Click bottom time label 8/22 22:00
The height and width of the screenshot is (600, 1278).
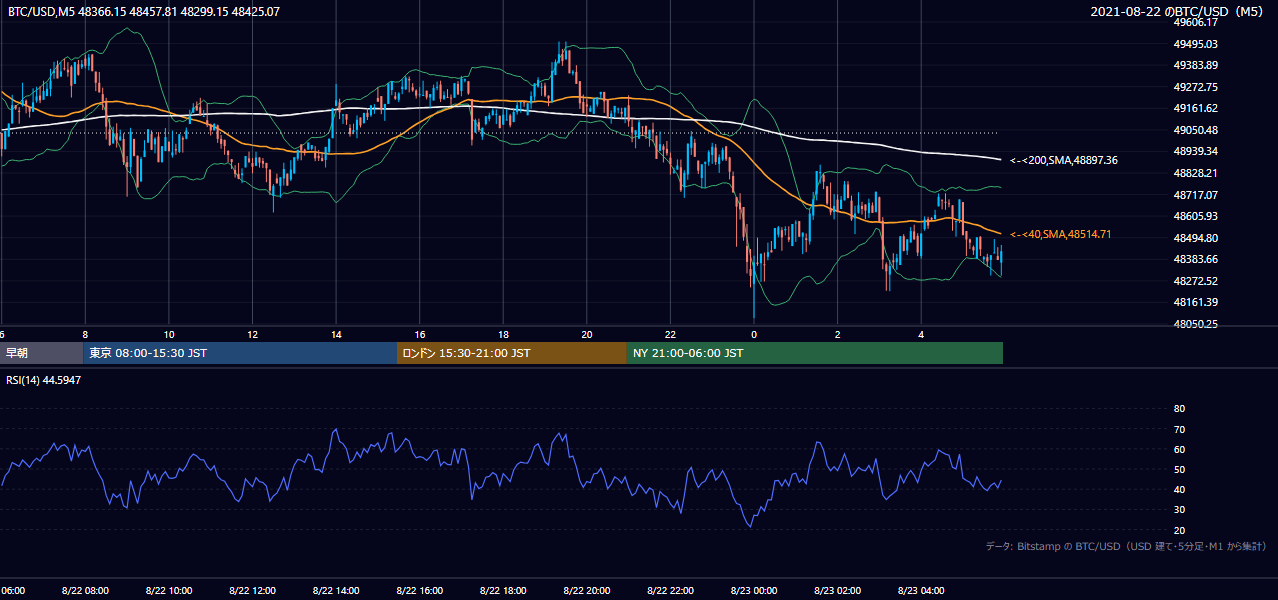(670, 590)
